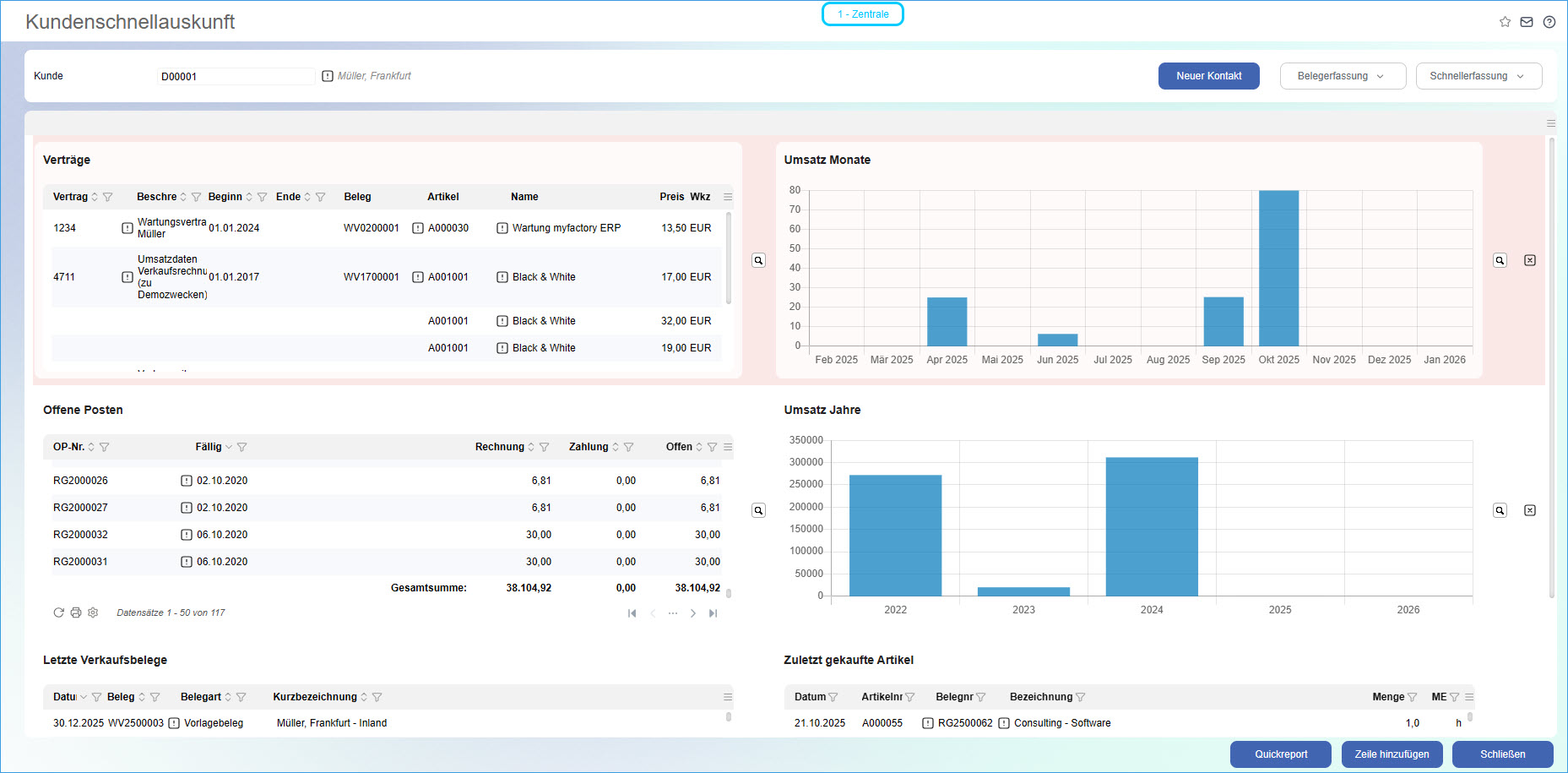Print the Offene Posten list
This screenshot has height=773, width=1568.
click(x=76, y=612)
